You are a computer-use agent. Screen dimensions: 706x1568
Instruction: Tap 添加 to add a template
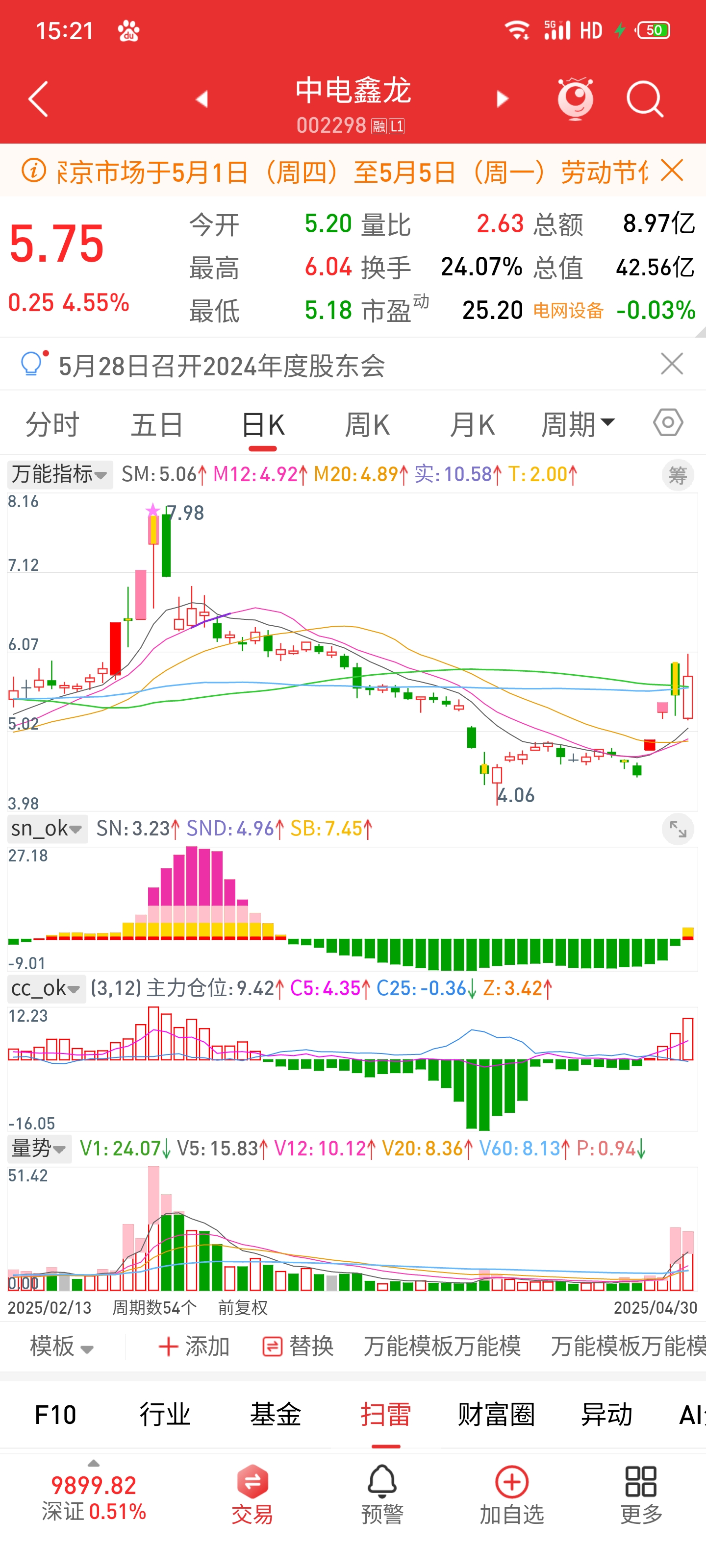coord(194,1347)
